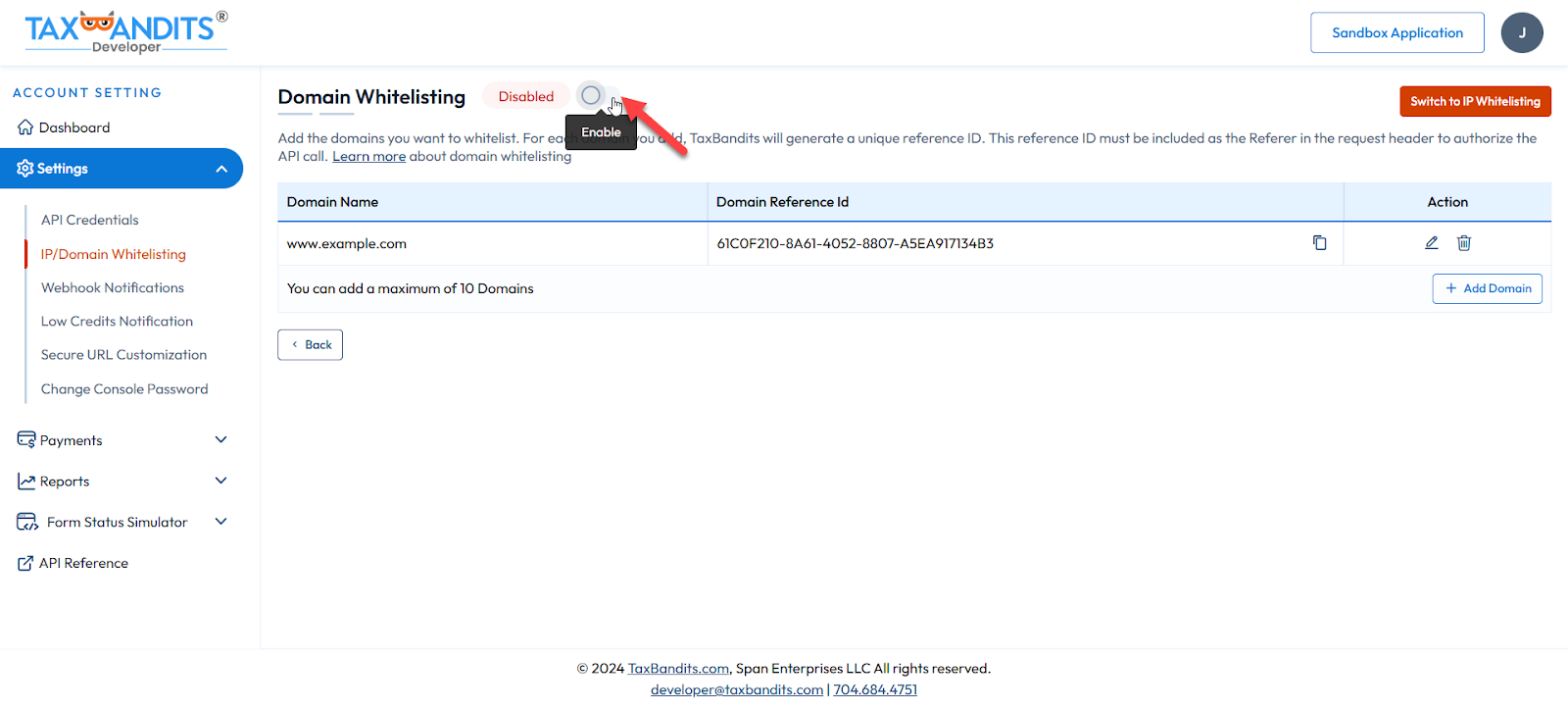Click the Settings gear icon

[25, 169]
